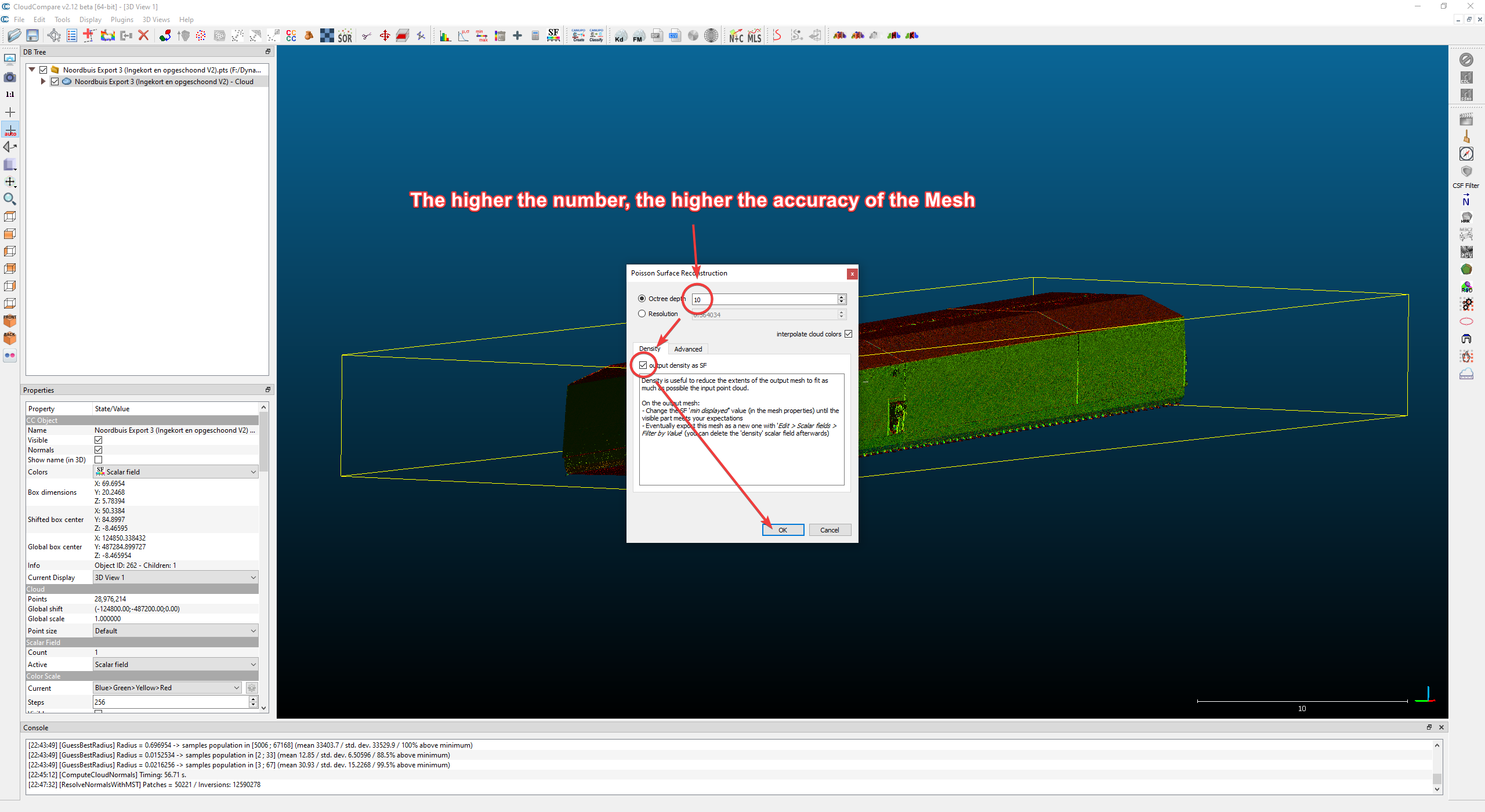
Task: Open the Edit menu
Action: pyautogui.click(x=39, y=20)
